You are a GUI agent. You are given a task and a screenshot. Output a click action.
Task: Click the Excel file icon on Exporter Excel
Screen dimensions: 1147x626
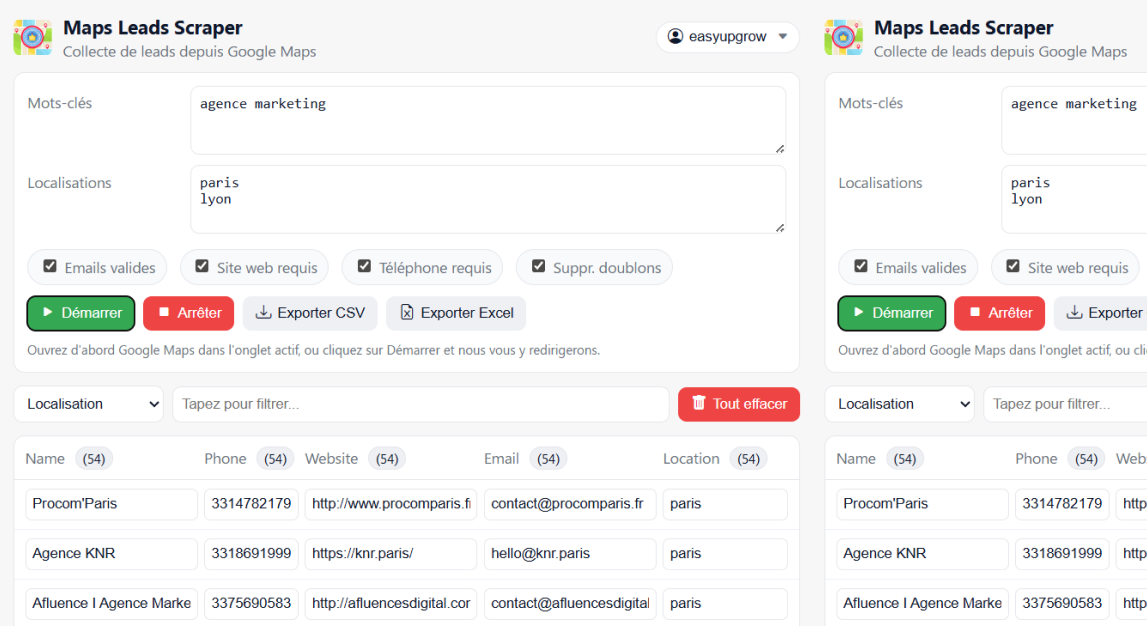click(x=407, y=313)
